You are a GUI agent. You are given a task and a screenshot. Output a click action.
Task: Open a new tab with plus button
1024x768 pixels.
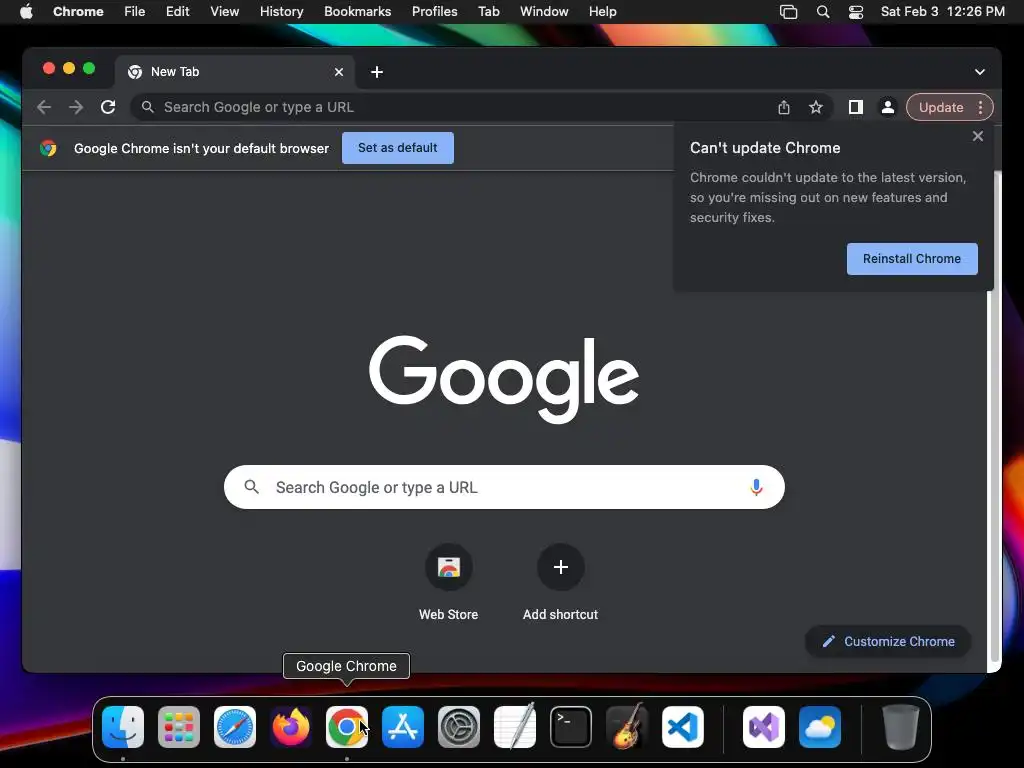point(377,72)
